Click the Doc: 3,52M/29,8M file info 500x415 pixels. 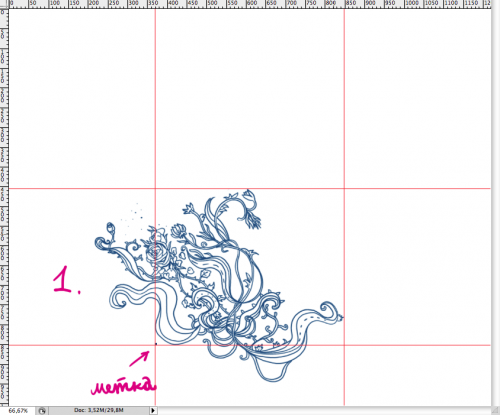(x=99, y=410)
